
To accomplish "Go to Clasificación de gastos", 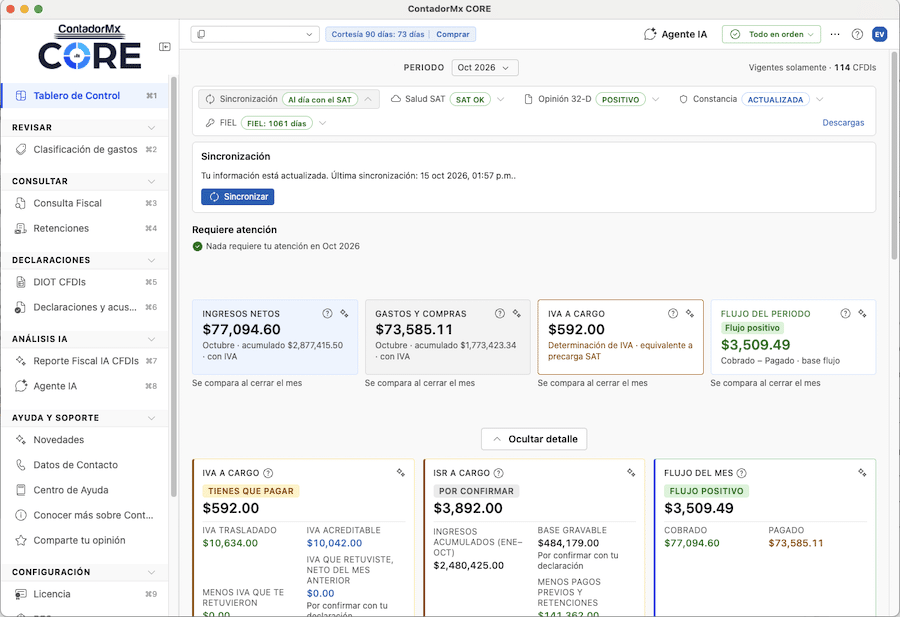I will coord(85,150).
